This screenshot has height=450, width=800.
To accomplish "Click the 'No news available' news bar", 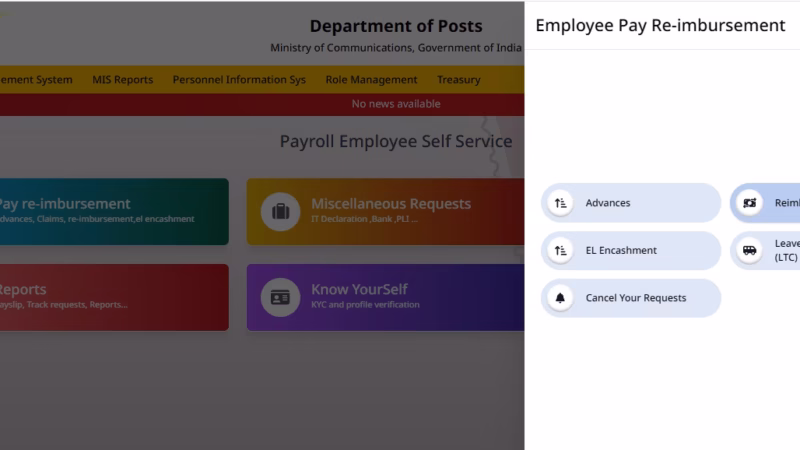I will pos(395,104).
